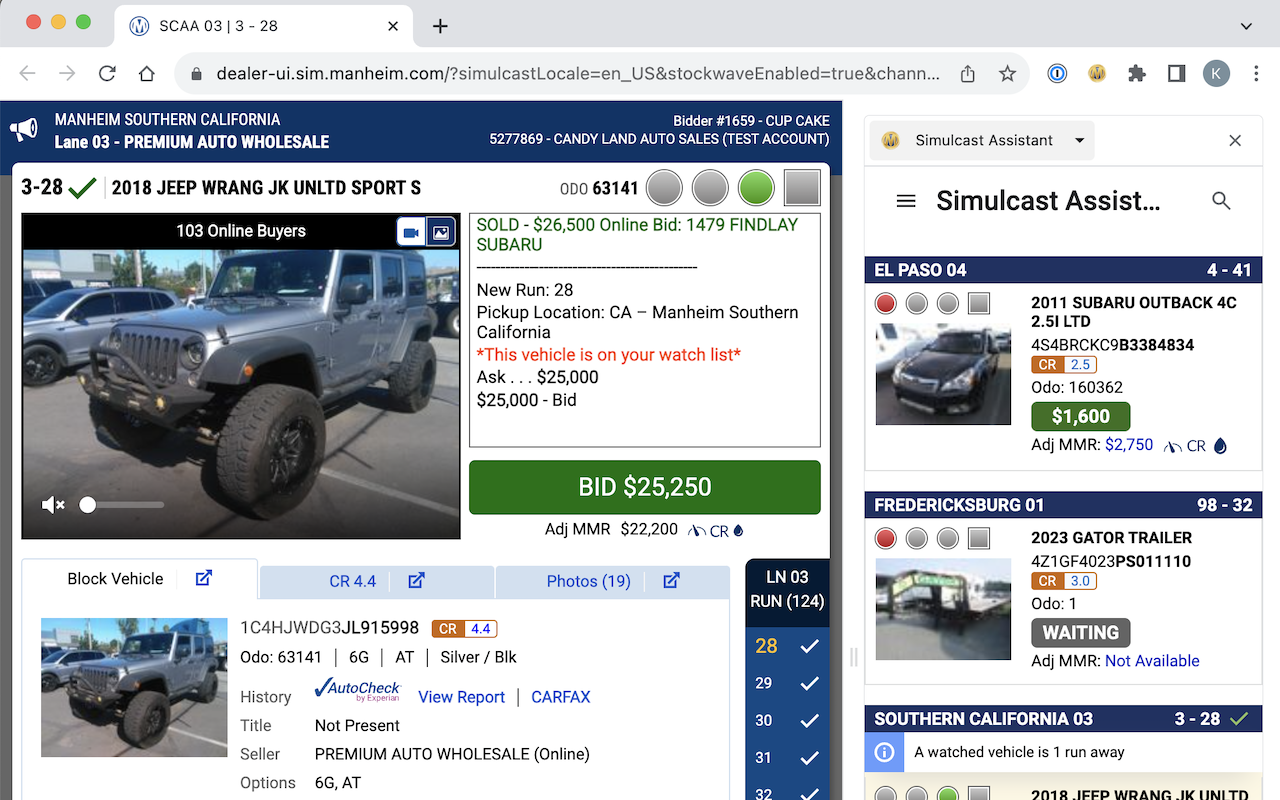
Task: Click the droplet icon beside Adj MMR $22,200
Action: 739,531
